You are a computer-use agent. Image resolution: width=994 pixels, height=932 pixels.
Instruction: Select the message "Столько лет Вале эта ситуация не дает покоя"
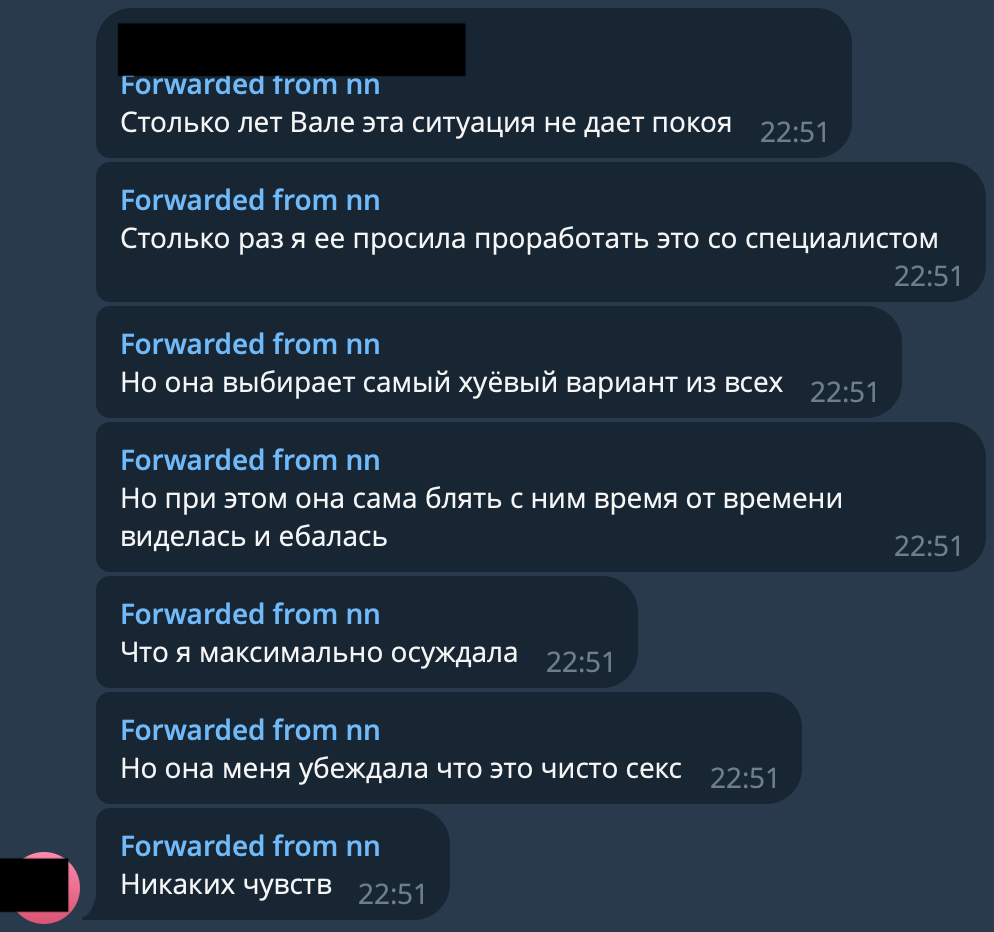click(426, 123)
